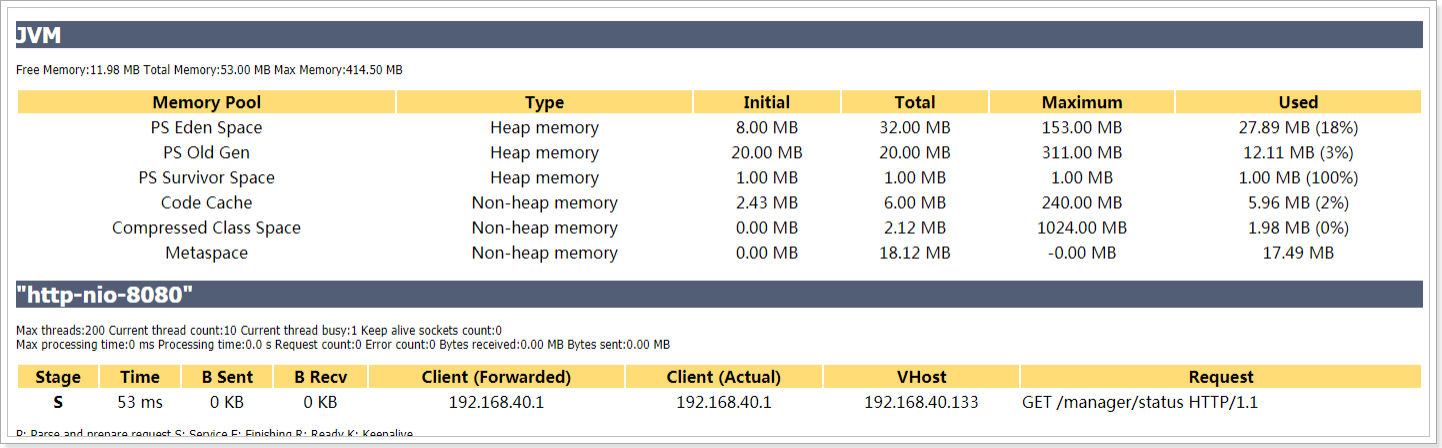Screen dimensions: 1442x448
Task: Click the Client (Forwarded) column header
Action: click(496, 377)
